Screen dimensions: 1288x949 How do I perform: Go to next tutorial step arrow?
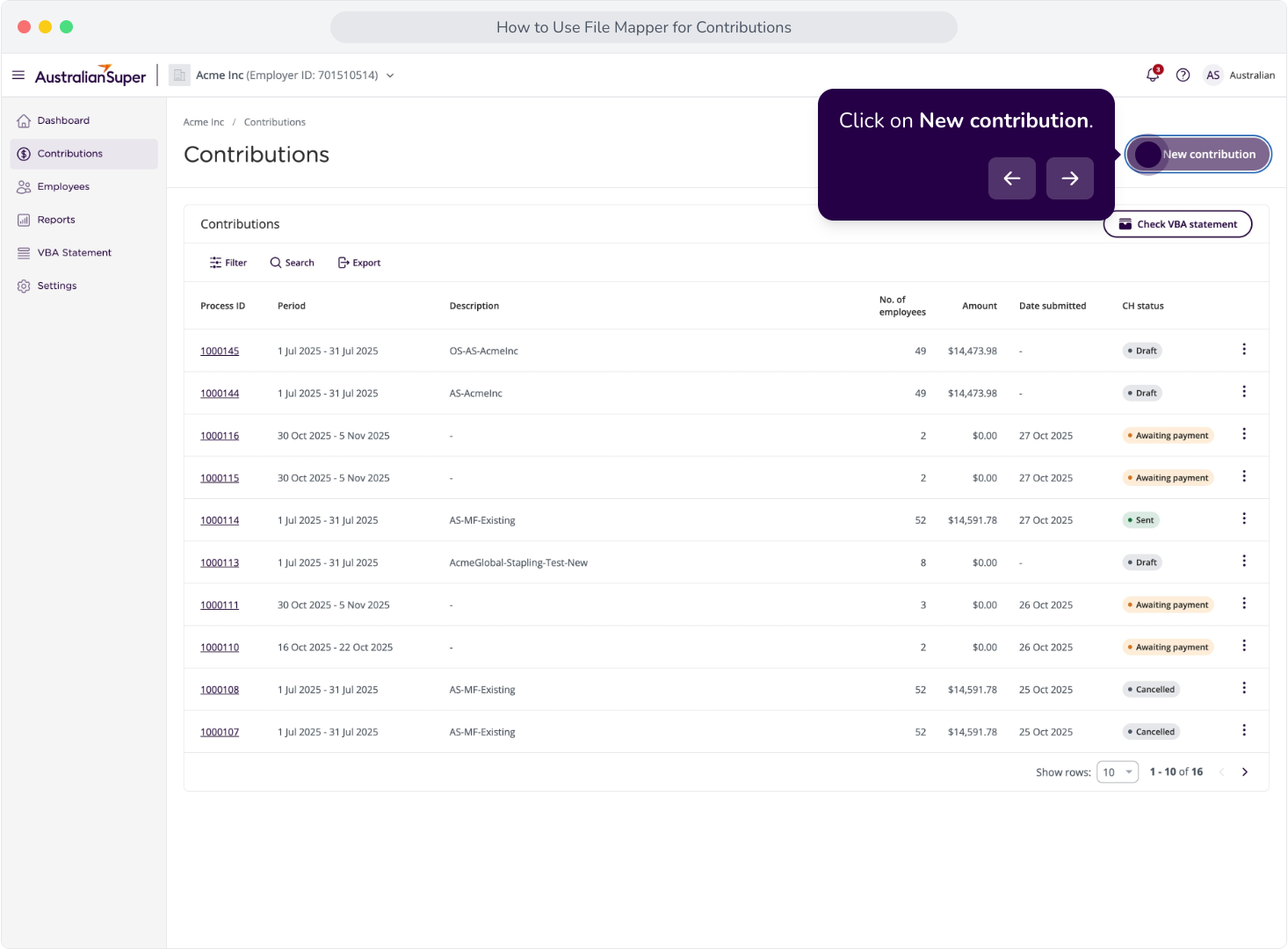coord(1070,178)
